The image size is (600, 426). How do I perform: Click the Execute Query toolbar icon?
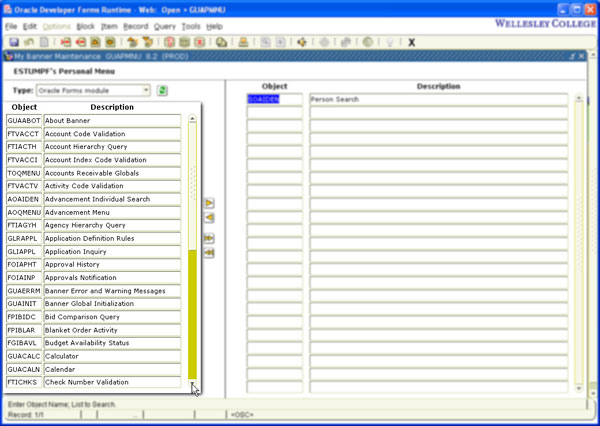point(184,42)
